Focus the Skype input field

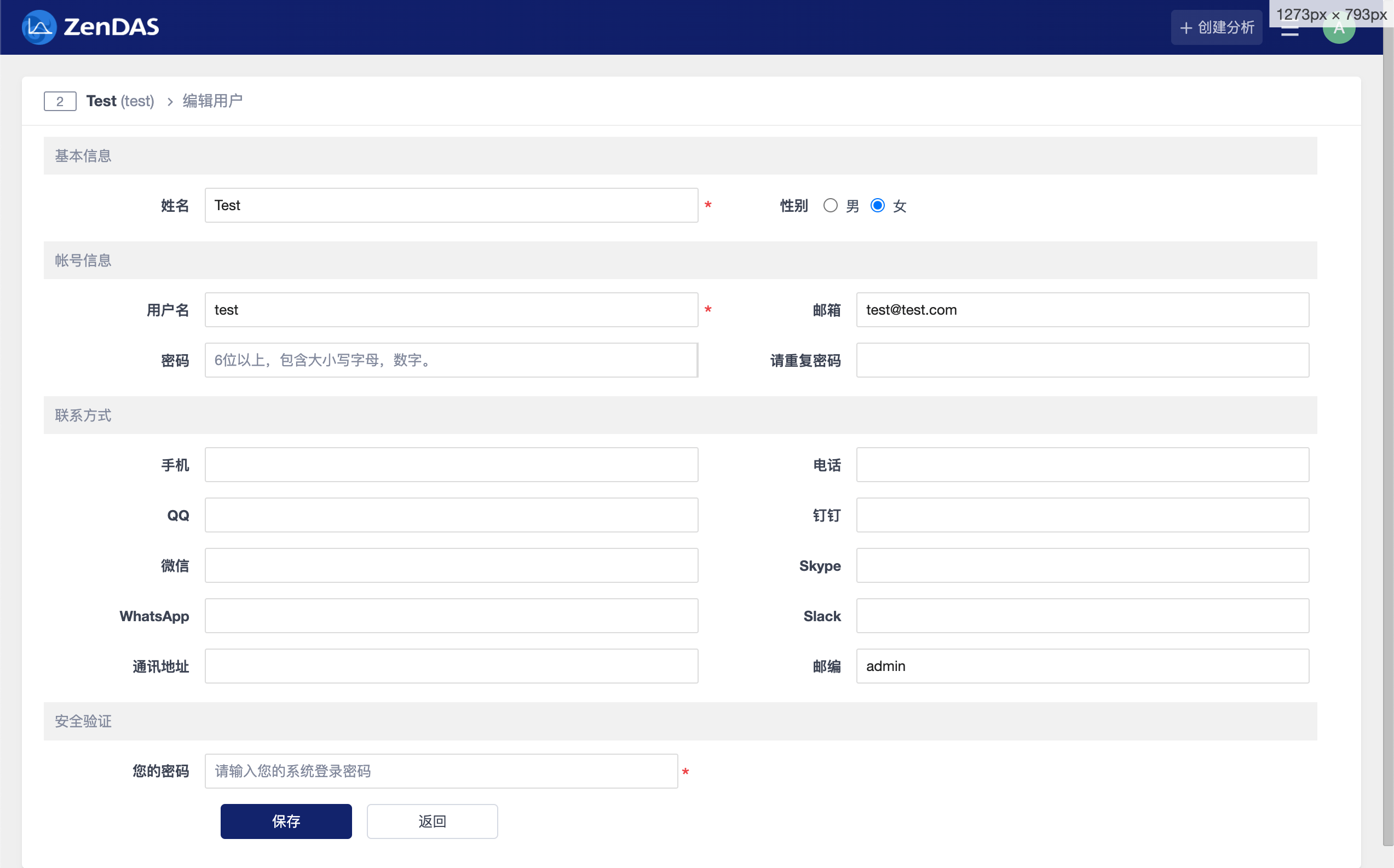pyautogui.click(x=1082, y=565)
